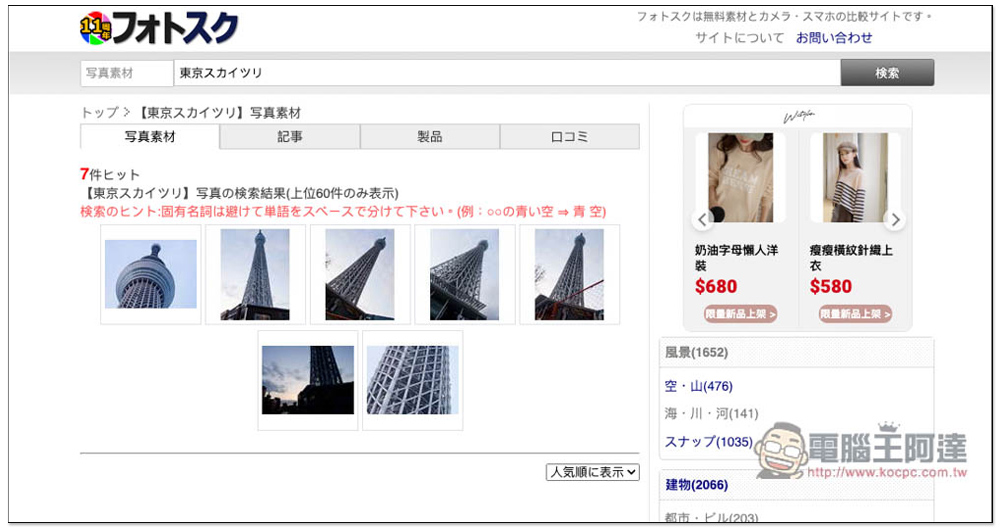Click the 奶油字母懶人洋裝 product title
This screenshot has height=529, width=1000.
click(x=737, y=258)
